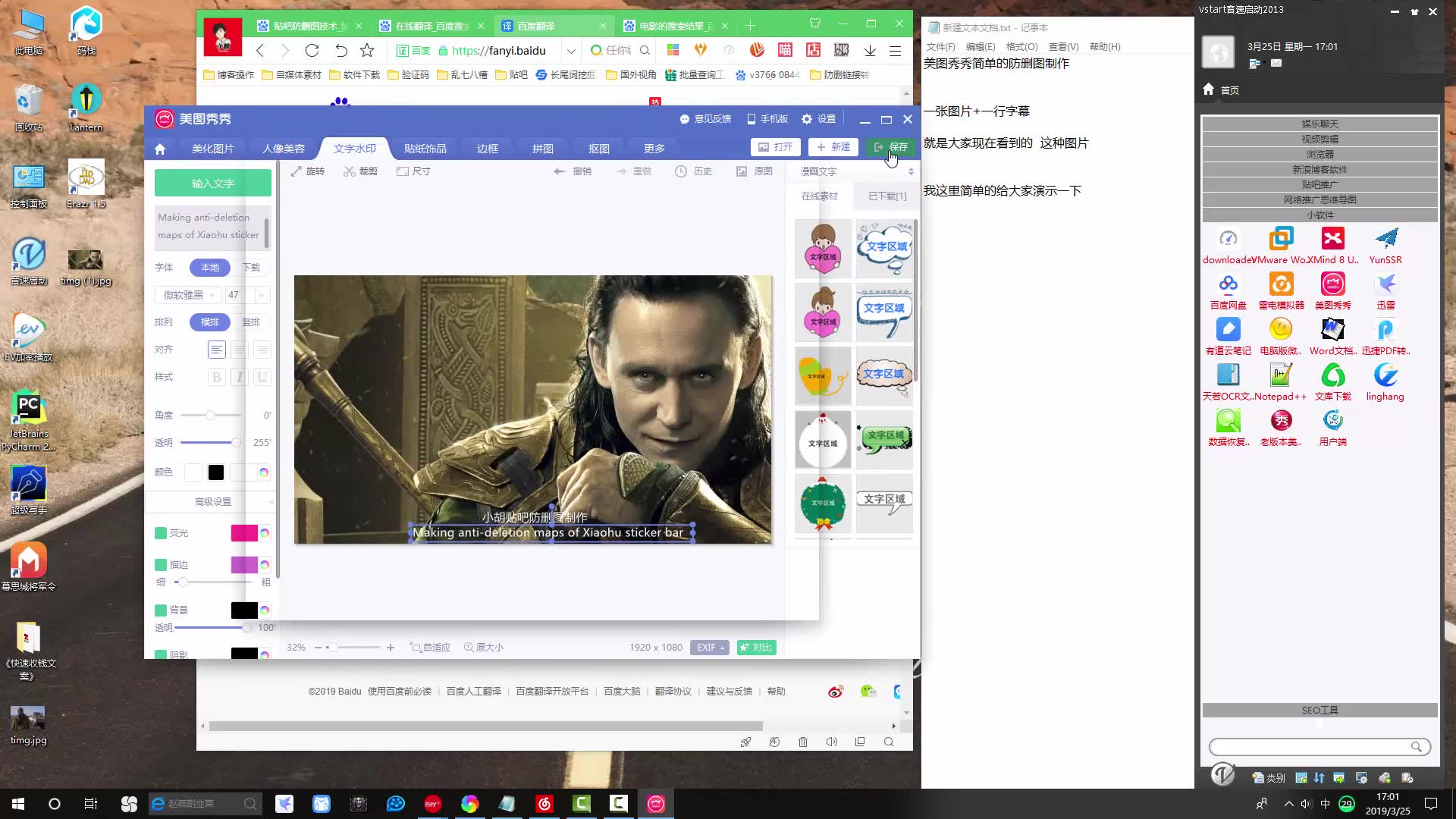This screenshot has height=819, width=1456.
Task: Click the save (保存) button
Action: [890, 147]
